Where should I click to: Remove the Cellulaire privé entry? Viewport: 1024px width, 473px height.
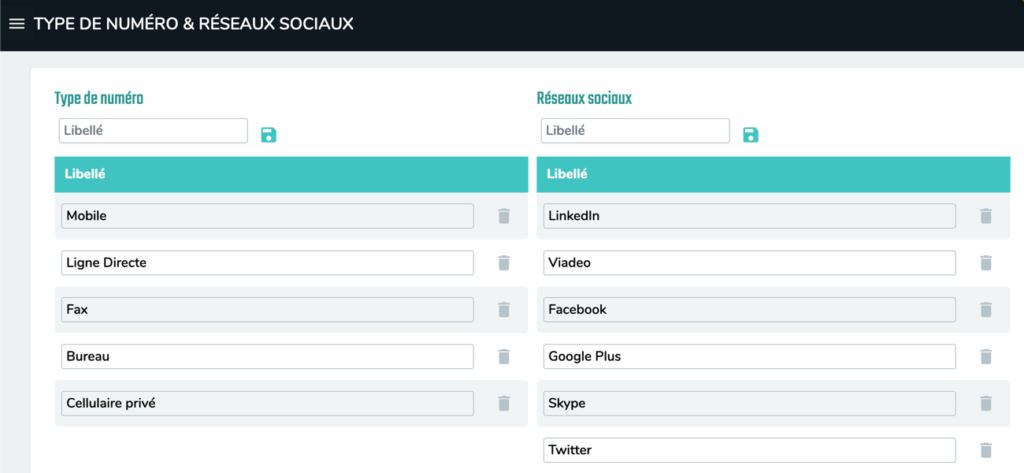coord(504,403)
